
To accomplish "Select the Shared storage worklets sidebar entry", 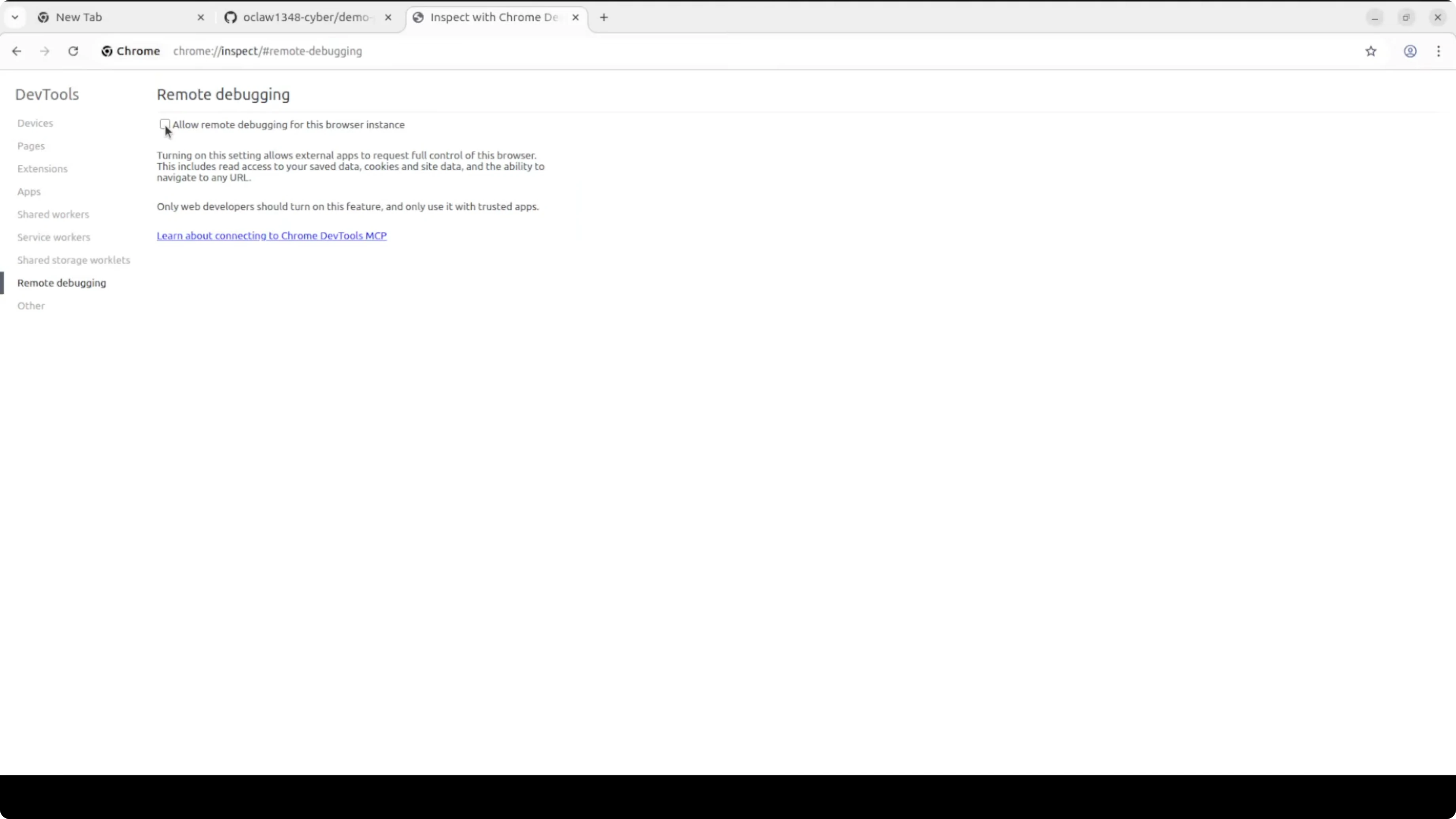I will (74, 260).
